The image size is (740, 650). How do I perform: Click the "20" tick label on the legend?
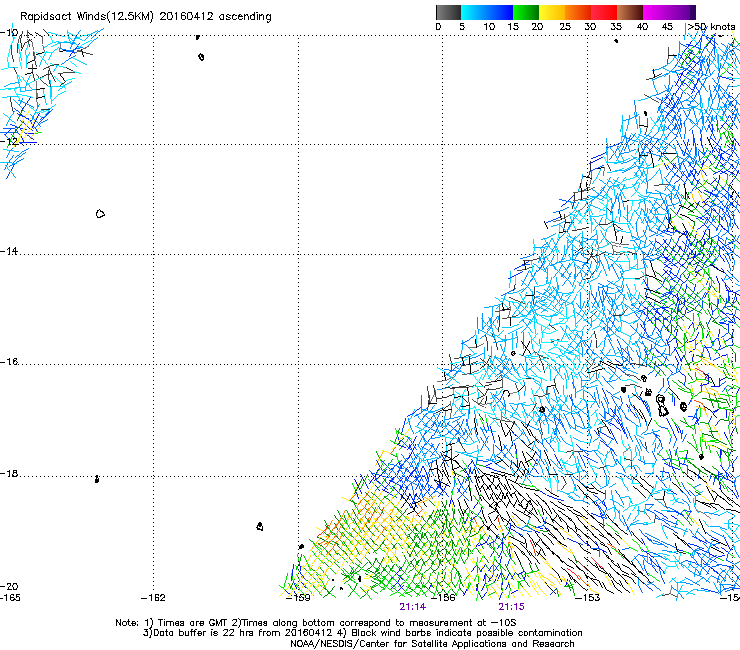(x=537, y=27)
